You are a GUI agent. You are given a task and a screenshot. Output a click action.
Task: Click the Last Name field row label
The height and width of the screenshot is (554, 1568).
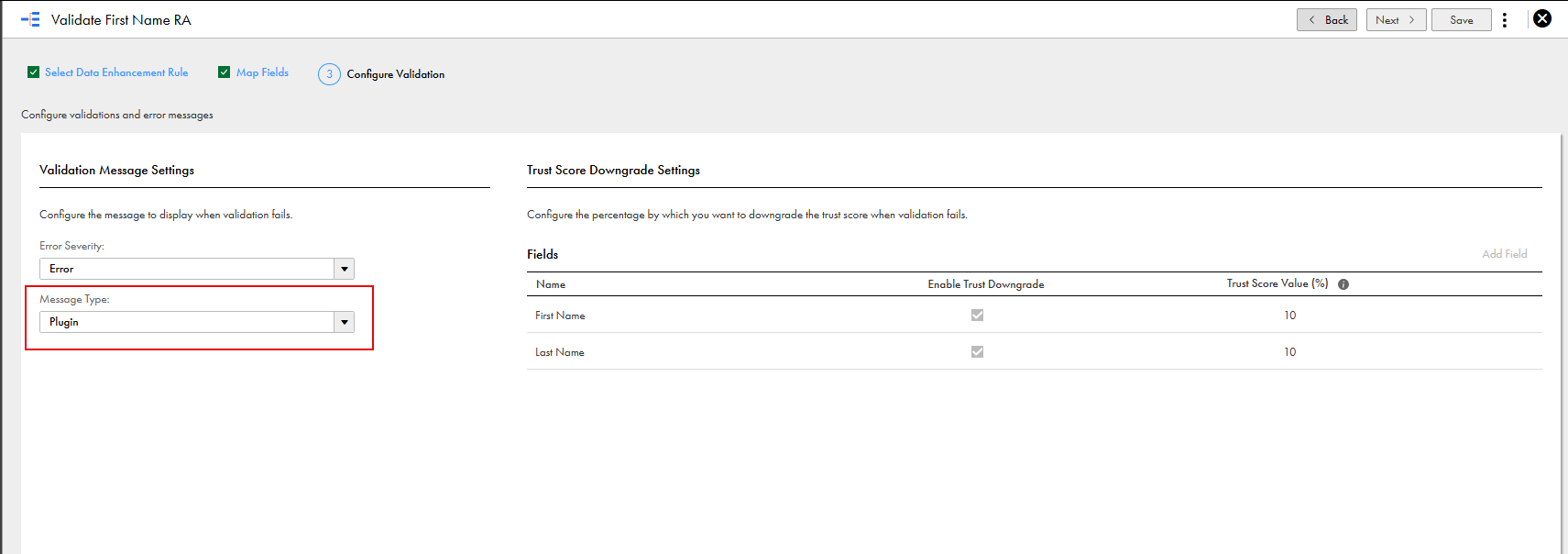(x=560, y=352)
